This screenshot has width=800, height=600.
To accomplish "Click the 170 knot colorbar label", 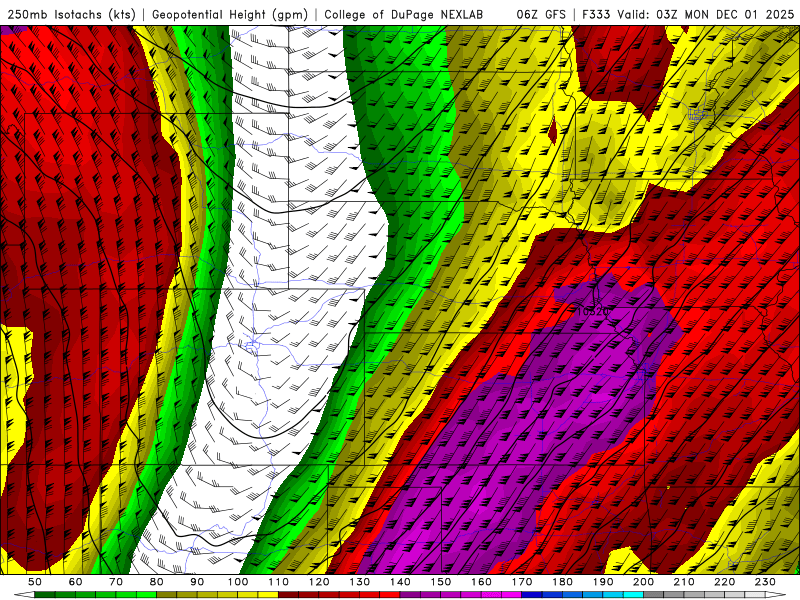I will pyautogui.click(x=522, y=582).
